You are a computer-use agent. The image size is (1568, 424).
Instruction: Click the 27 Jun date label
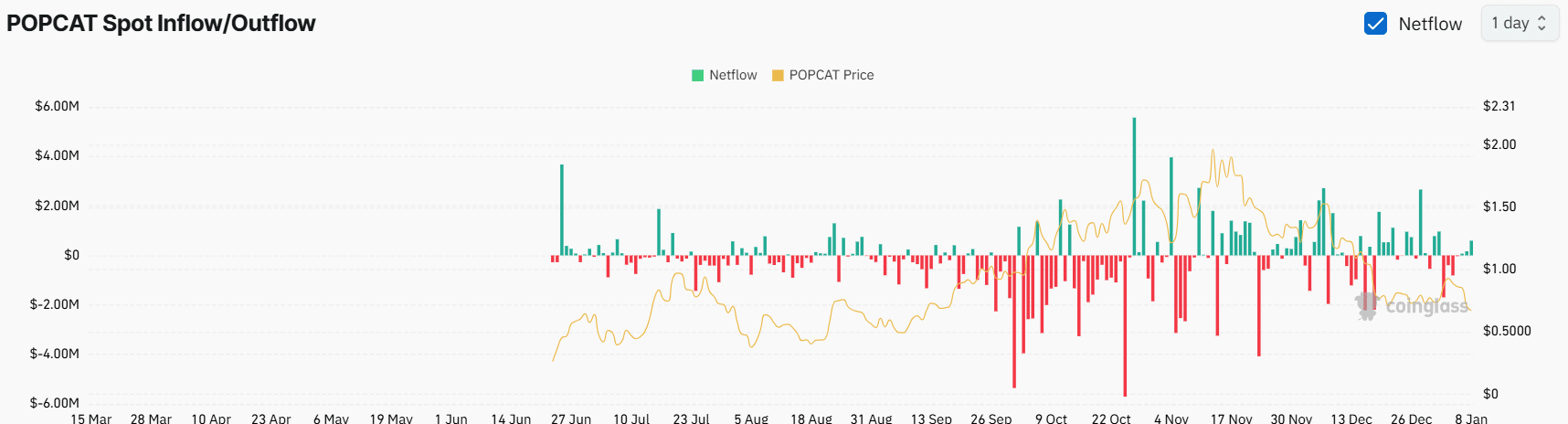click(571, 418)
